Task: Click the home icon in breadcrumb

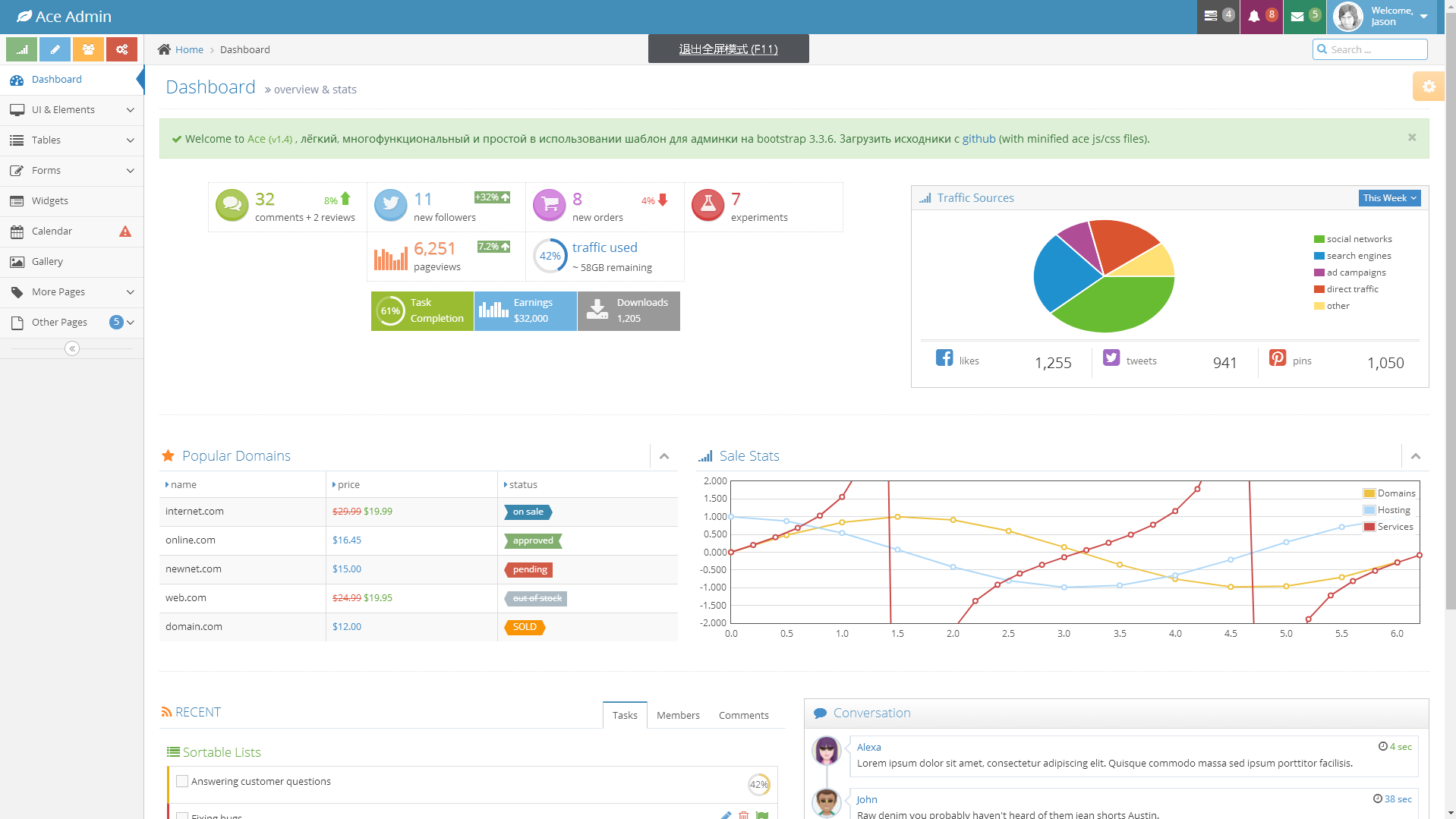Action: (x=164, y=49)
